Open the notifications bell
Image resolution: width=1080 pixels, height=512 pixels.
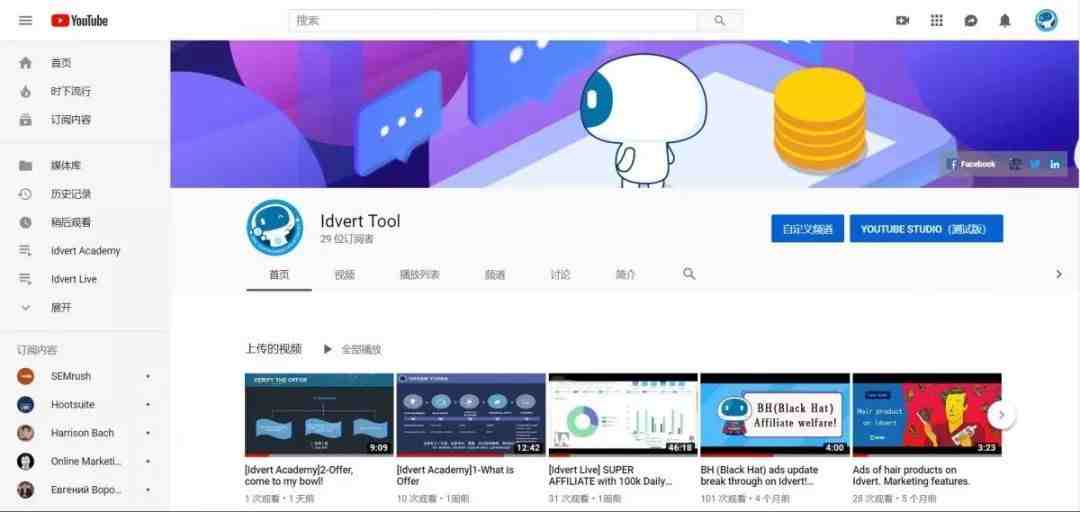pos(1005,21)
